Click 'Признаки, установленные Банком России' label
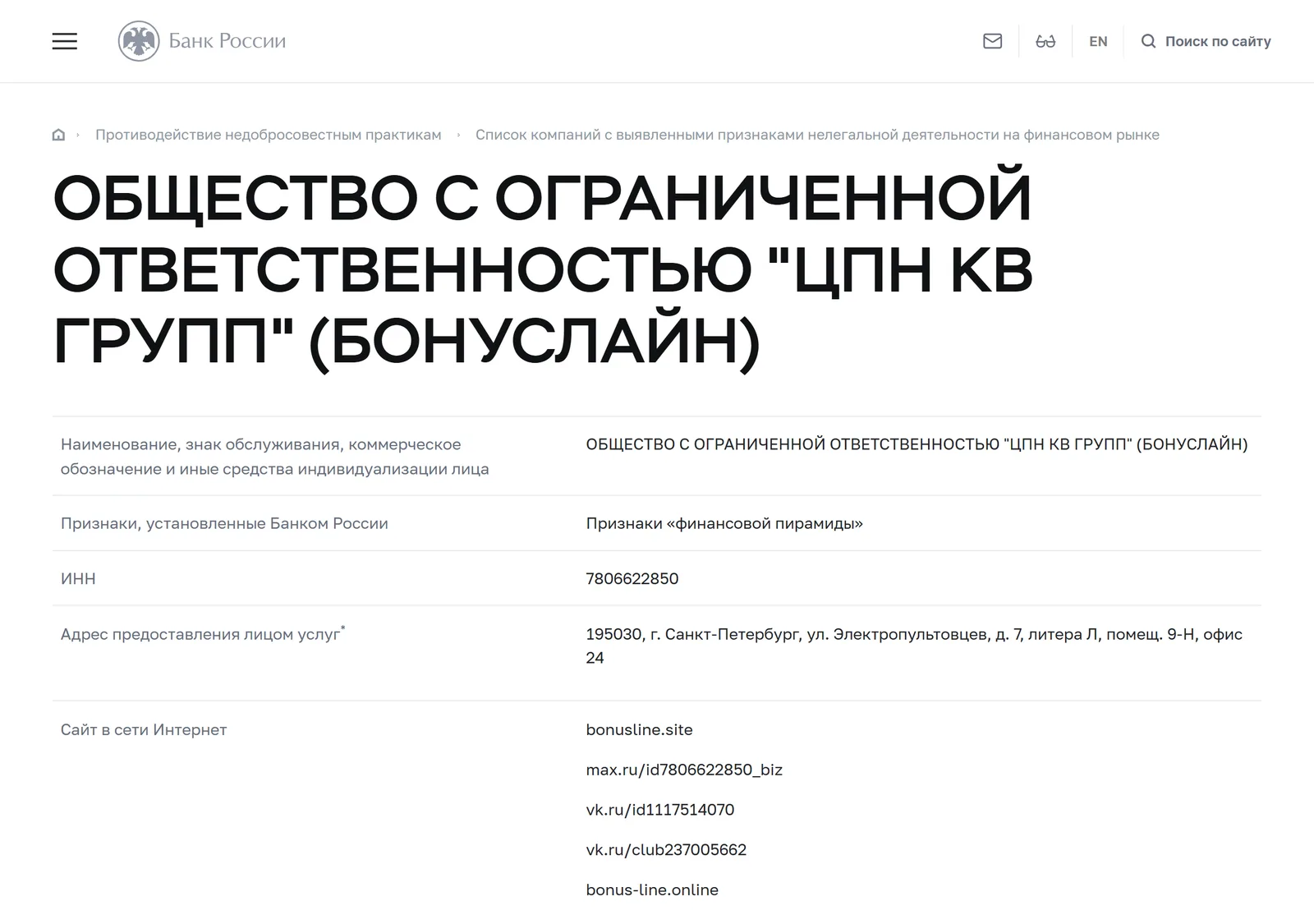This screenshot has height=924, width=1314. [224, 523]
